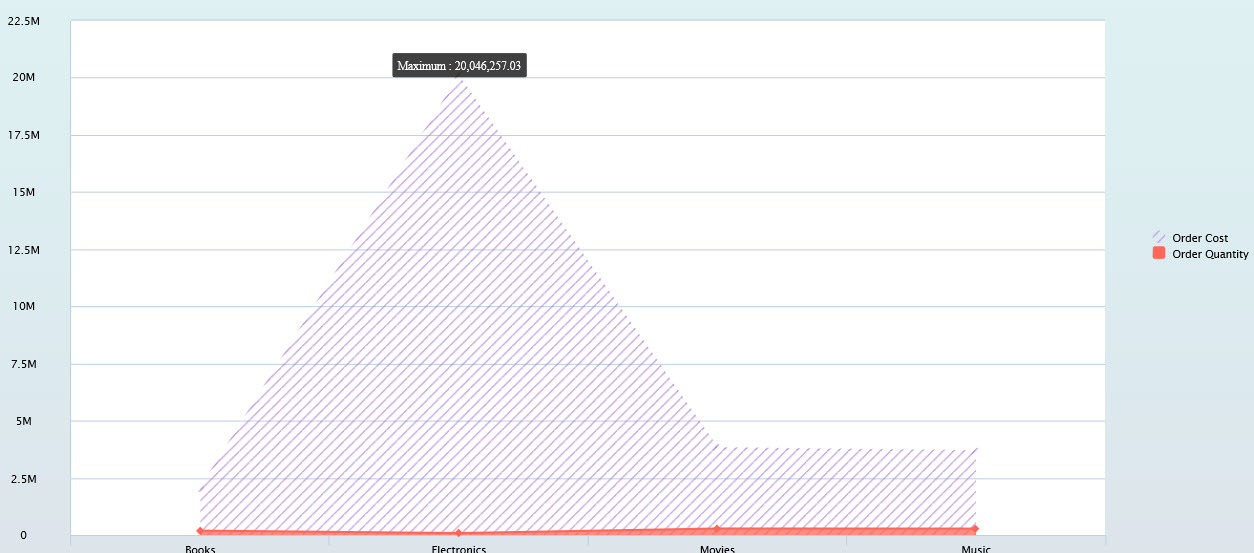Select the Books category axis label
This screenshot has width=1254, height=553.
click(x=200, y=548)
